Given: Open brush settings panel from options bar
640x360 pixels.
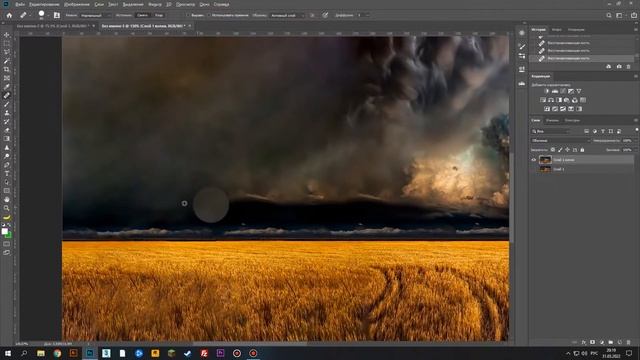Looking at the screenshot, I should point(57,15).
